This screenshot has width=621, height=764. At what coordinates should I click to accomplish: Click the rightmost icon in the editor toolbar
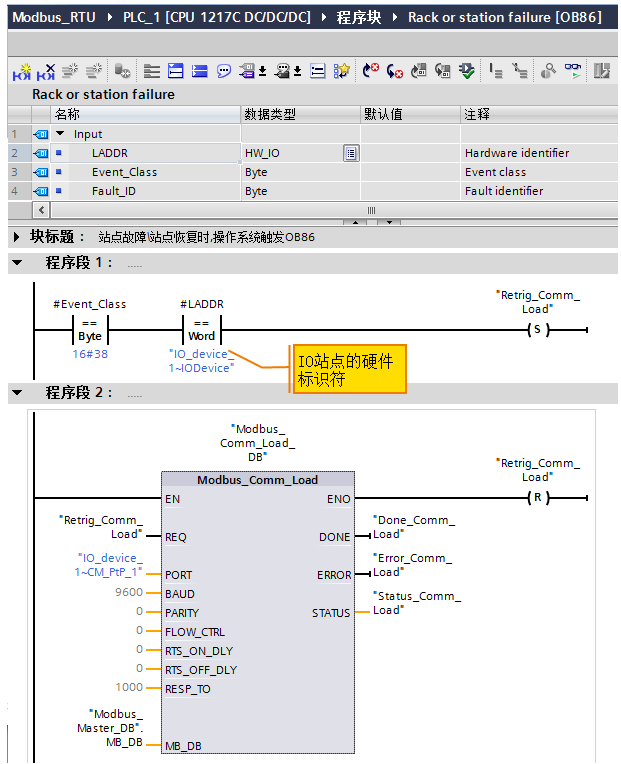(601, 71)
